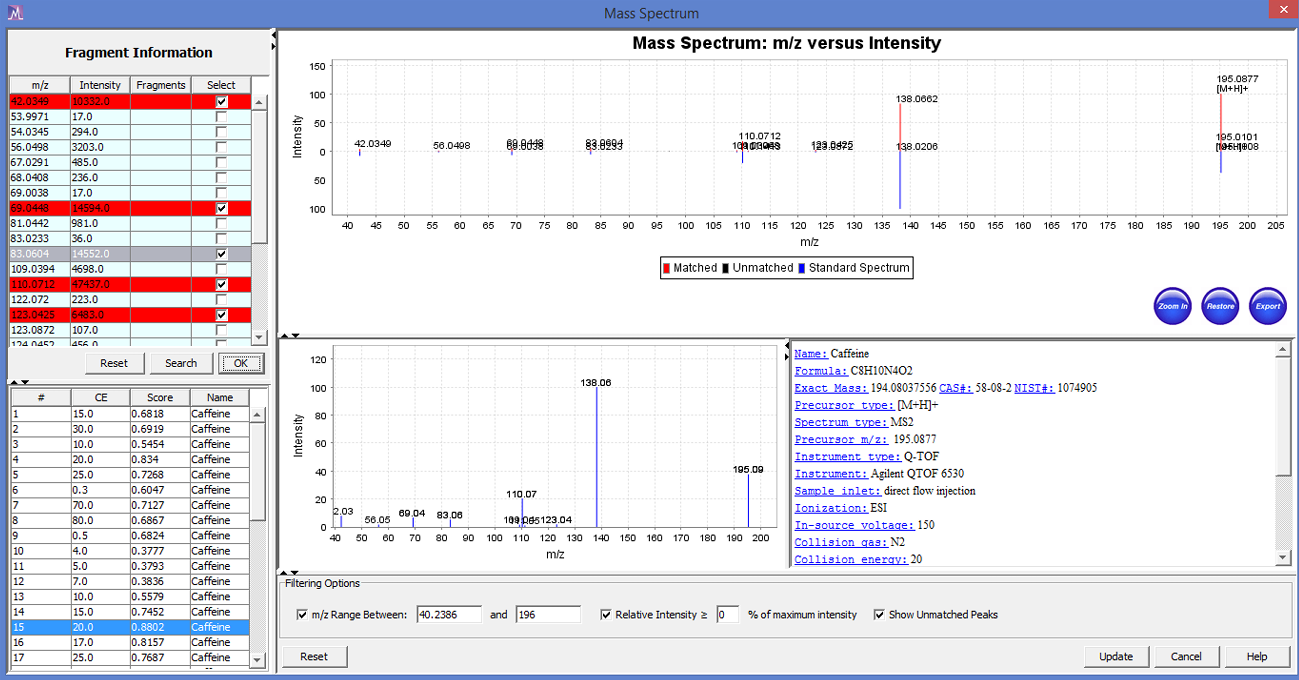This screenshot has height=680, width=1299.
Task: Click the round Zoom In button
Action: click(x=1172, y=306)
